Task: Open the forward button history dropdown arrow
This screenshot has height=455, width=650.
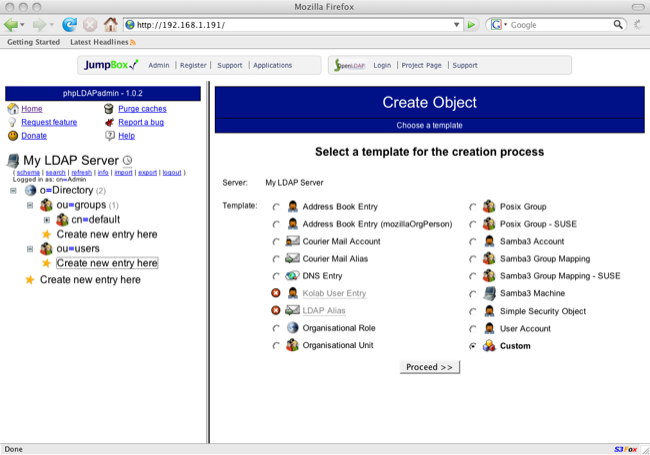Action: 52,25
